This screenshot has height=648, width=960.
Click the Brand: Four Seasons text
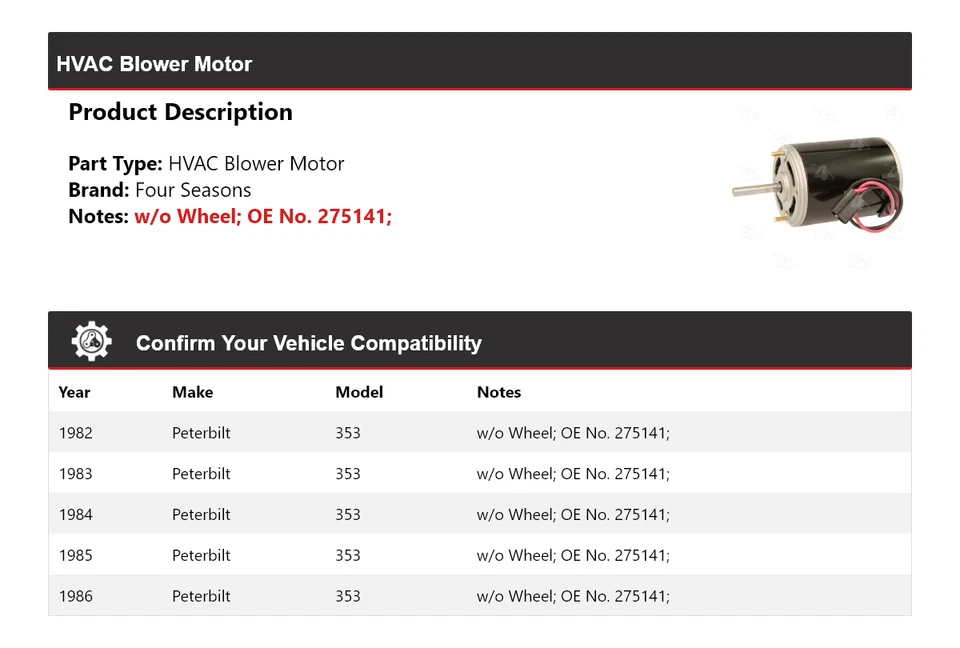[x=160, y=190]
